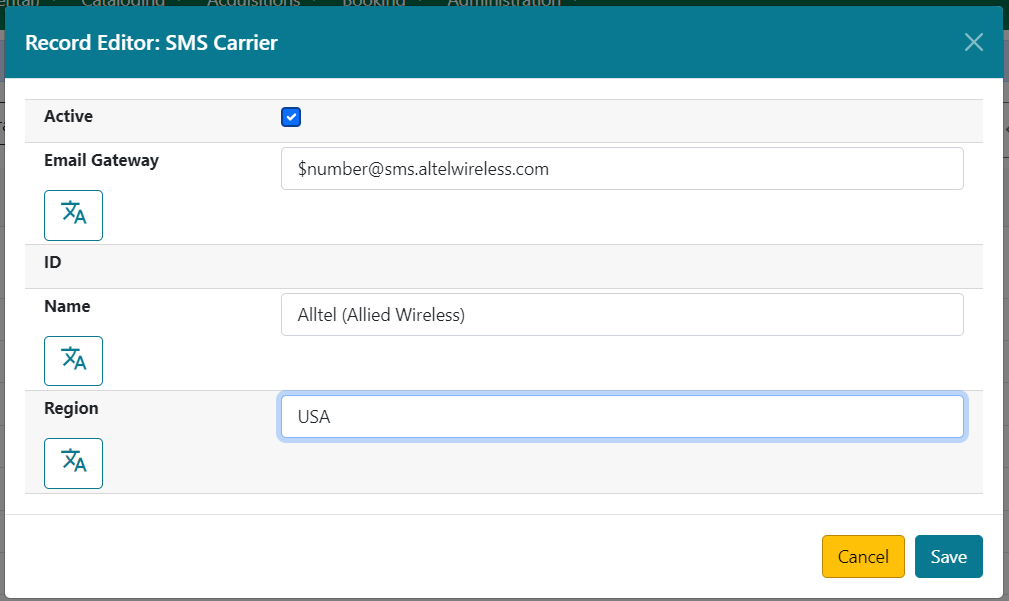This screenshot has width=1009, height=601.
Task: Click the Email Gateway label text
Action: (x=101, y=160)
